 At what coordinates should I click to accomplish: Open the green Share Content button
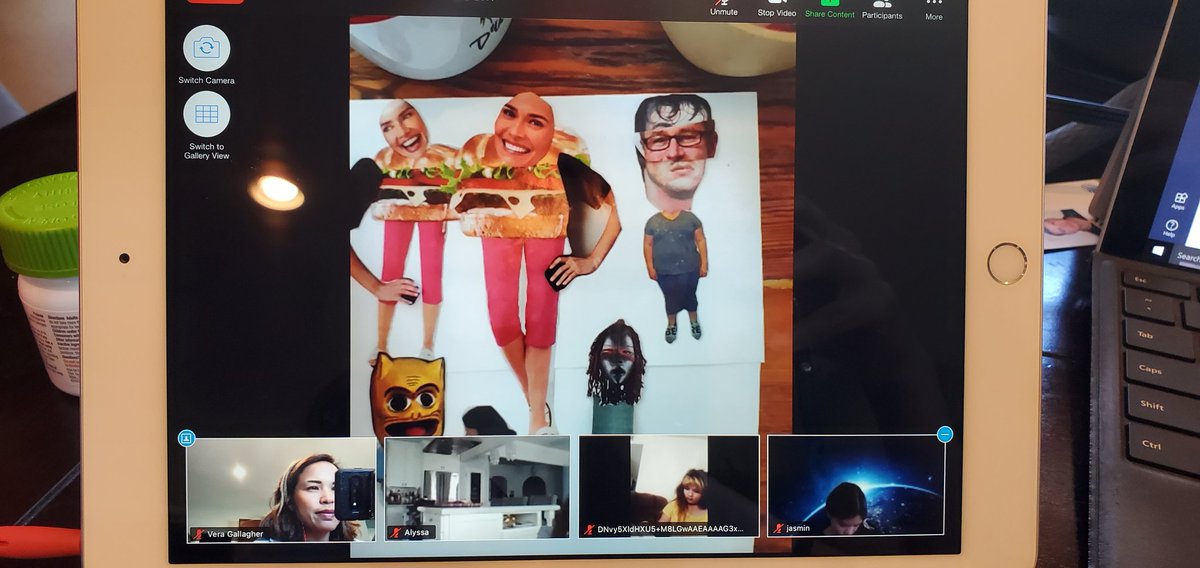coord(829,9)
